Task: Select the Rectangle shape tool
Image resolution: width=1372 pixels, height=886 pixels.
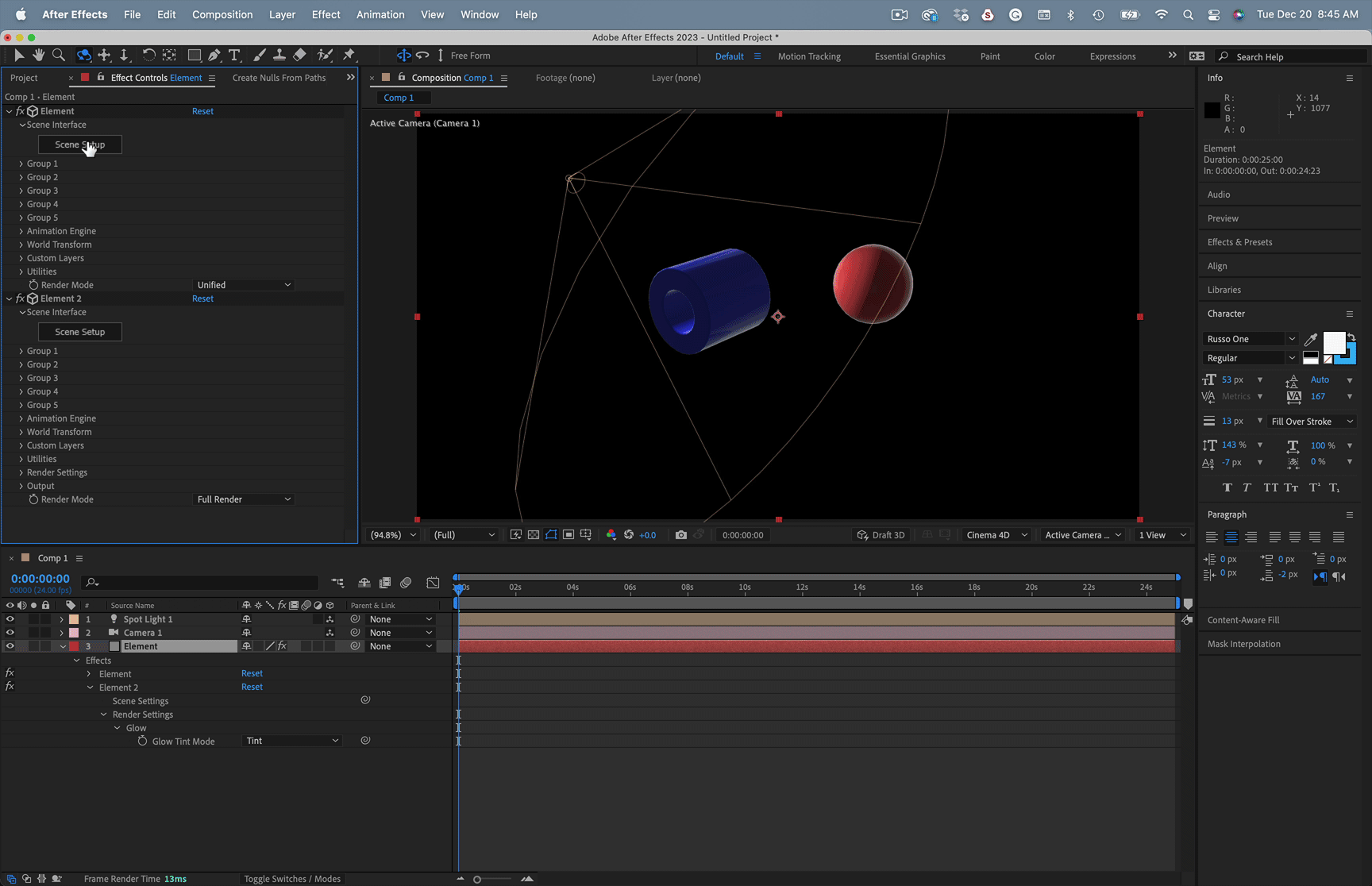Action: pos(194,55)
